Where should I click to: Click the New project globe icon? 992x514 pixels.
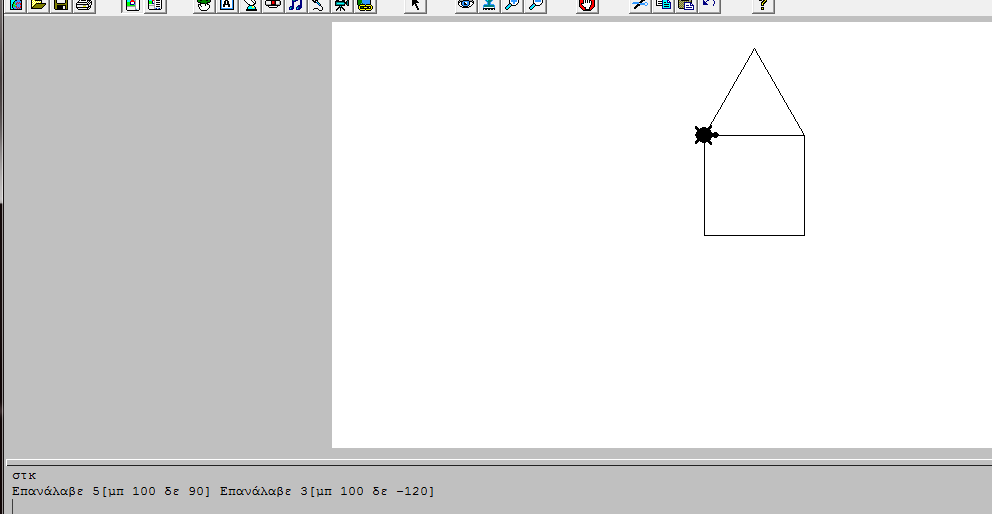16,4
